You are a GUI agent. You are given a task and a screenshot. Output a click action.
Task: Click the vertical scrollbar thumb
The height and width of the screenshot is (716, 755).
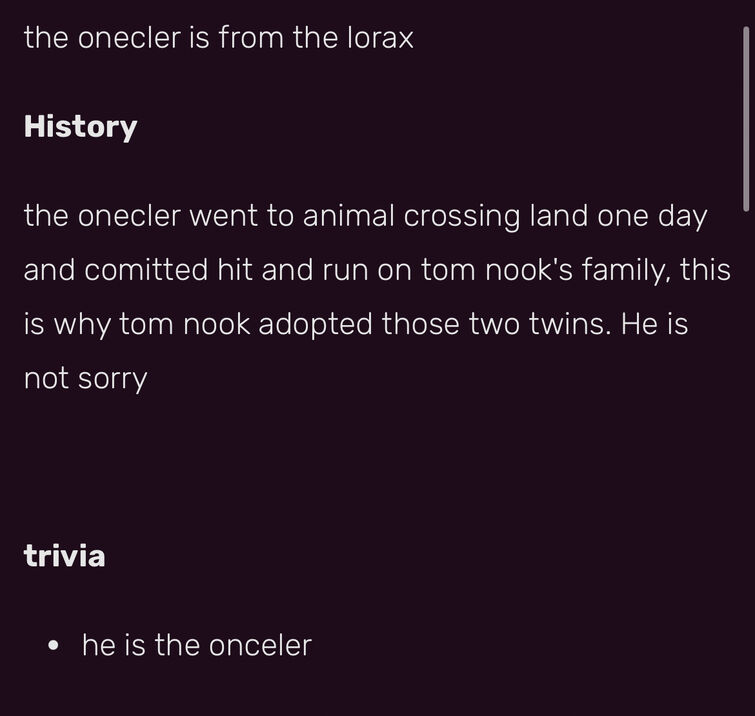pyautogui.click(x=746, y=119)
